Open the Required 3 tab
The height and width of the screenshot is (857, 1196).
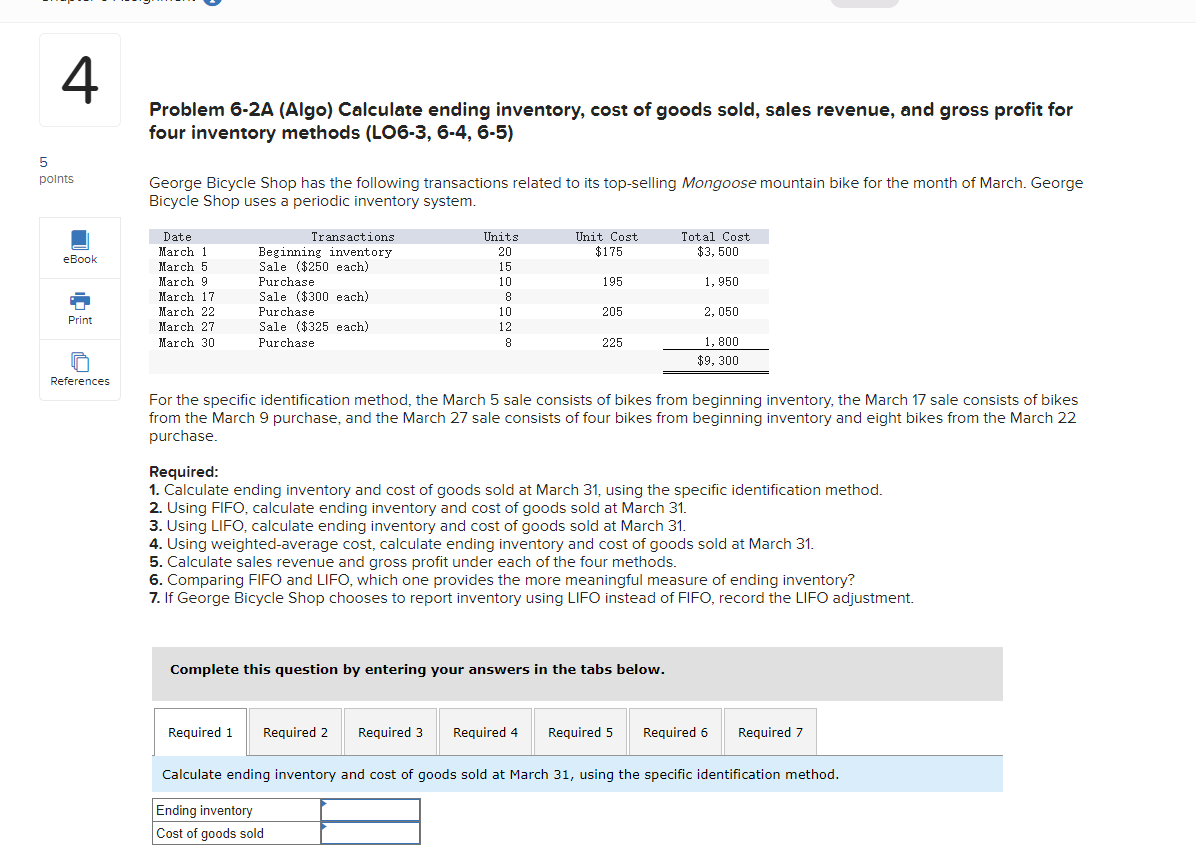pos(390,731)
